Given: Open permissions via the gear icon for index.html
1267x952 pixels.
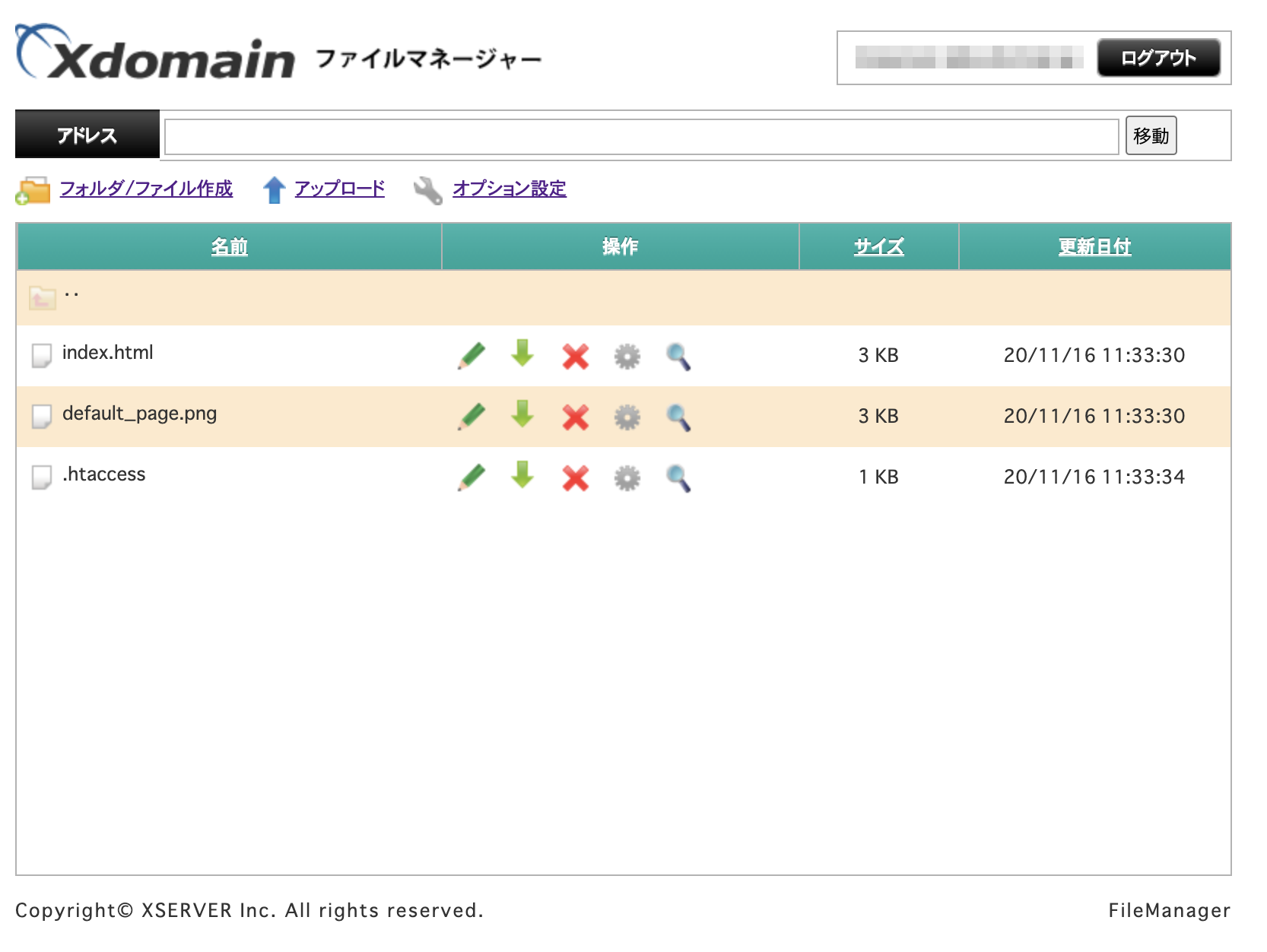Looking at the screenshot, I should click(627, 355).
